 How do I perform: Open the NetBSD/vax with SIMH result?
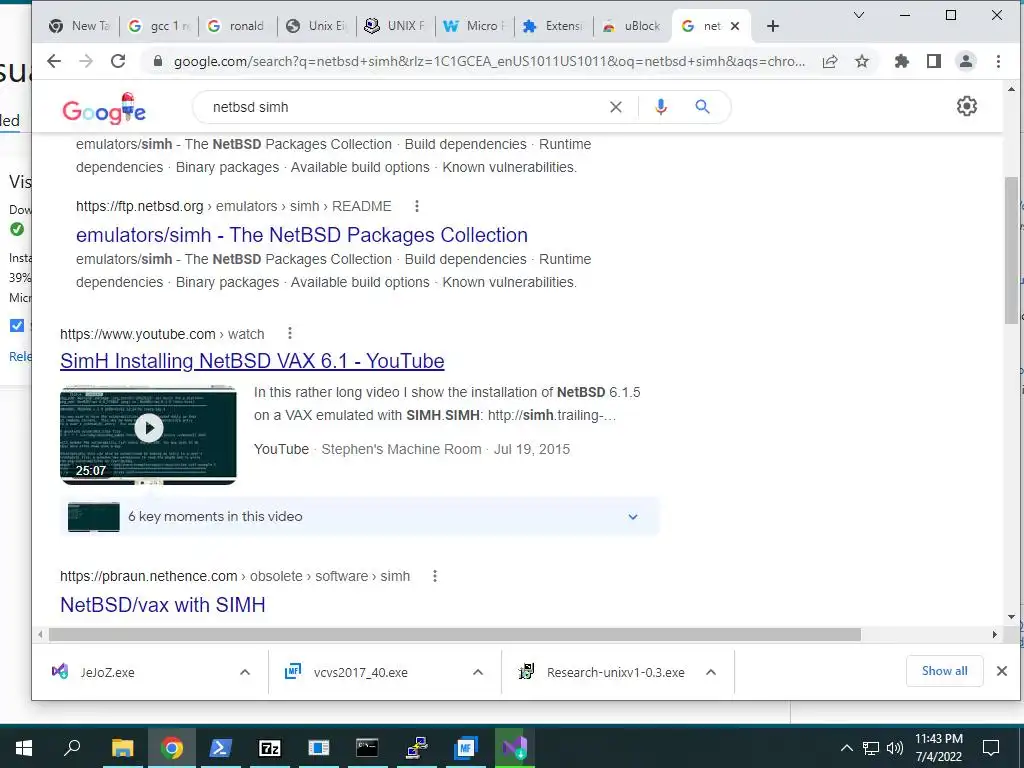163,605
